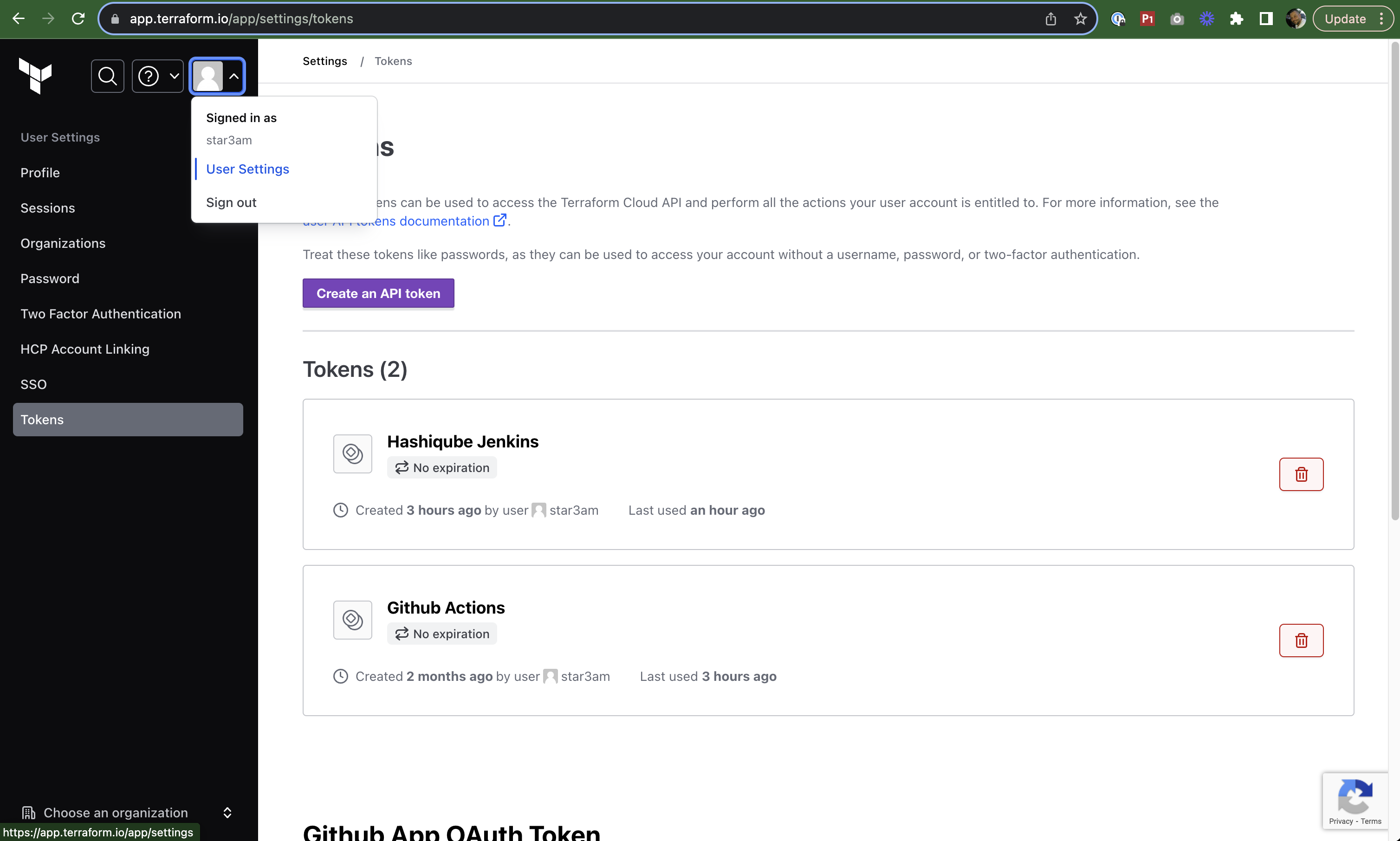Viewport: 1400px width, 841px height.
Task: Click the reCAPTCHA Terms link
Action: [x=1371, y=821]
